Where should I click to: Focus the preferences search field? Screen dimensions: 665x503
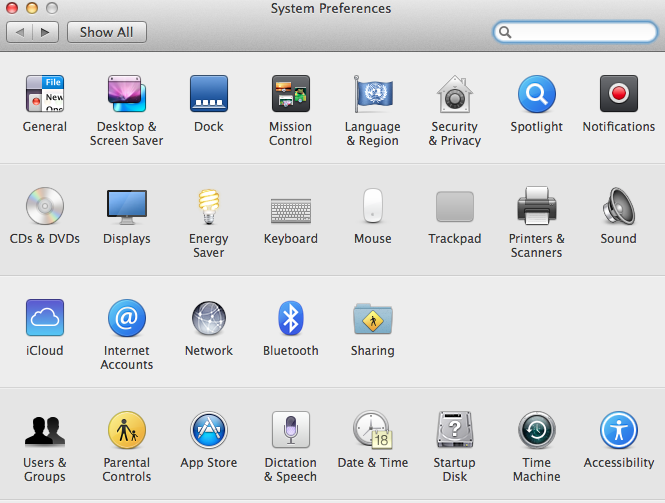pos(575,32)
